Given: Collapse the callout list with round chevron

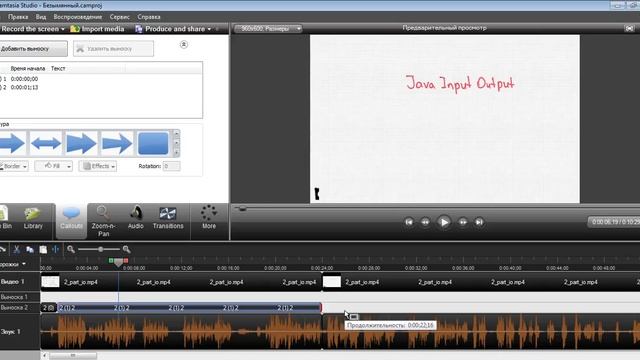Looking at the screenshot, I should pyautogui.click(x=184, y=44).
